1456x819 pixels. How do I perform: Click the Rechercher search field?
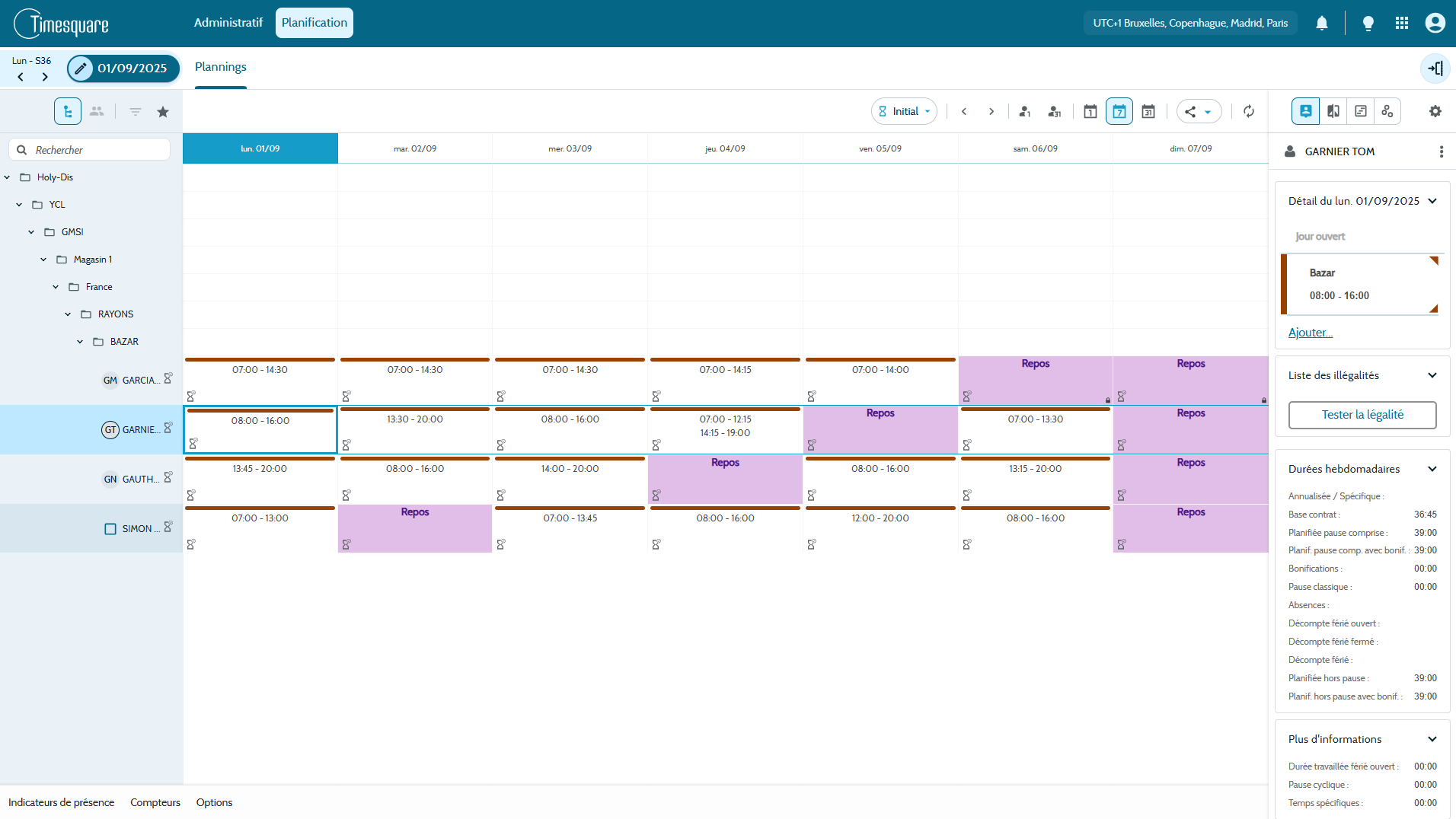click(90, 150)
